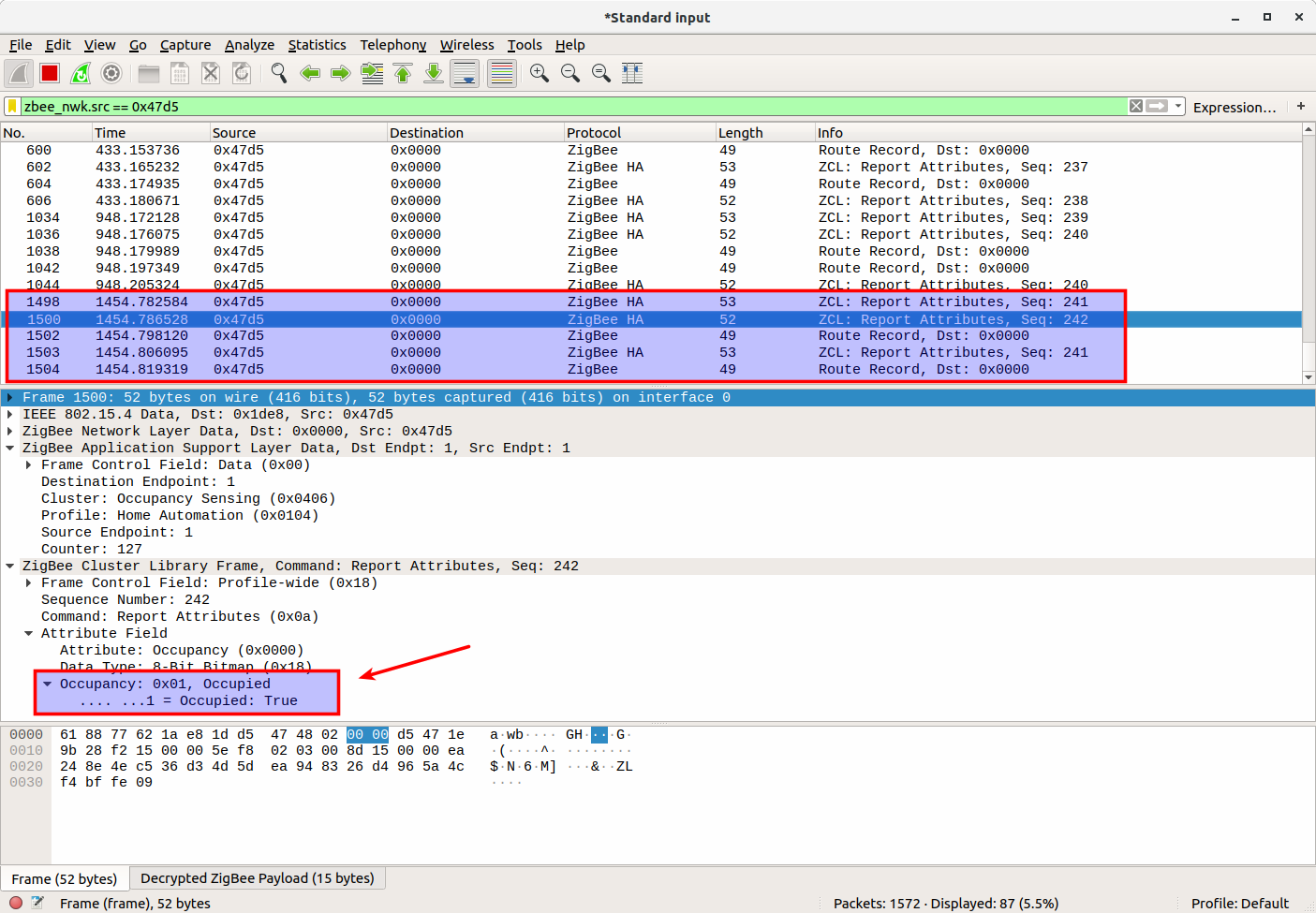The image size is (1316, 913).
Task: Zoom in main window text
Action: 540,73
